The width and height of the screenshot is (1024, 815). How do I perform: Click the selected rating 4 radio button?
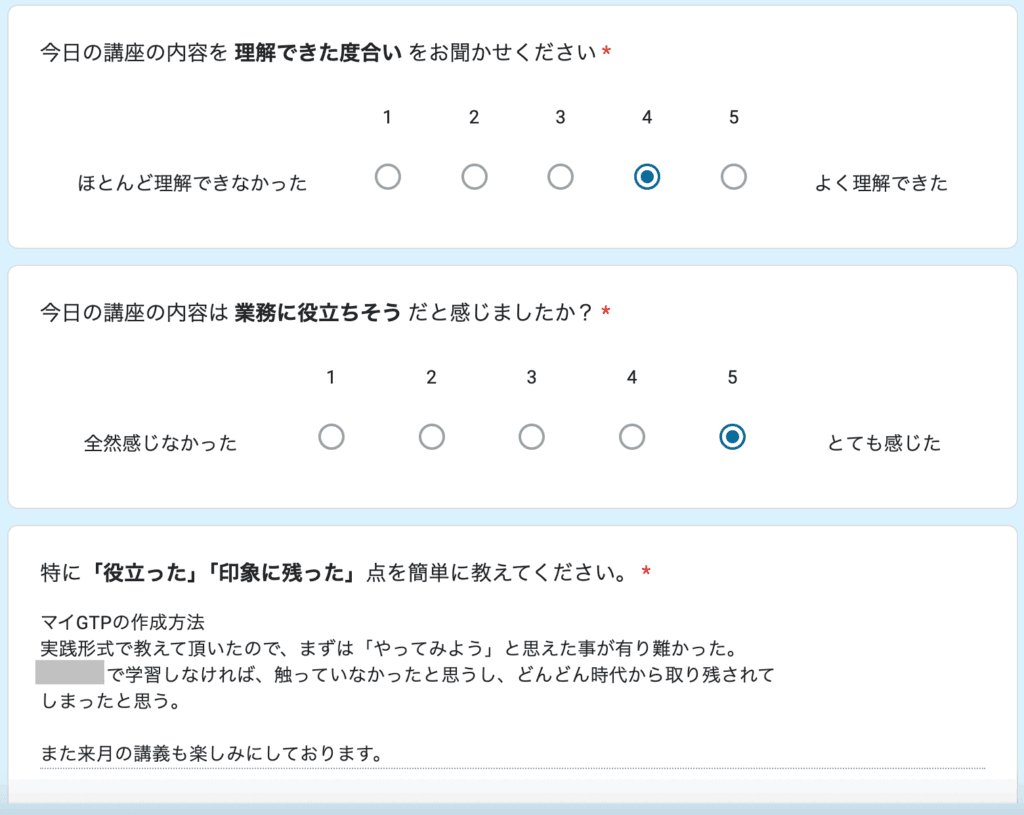pos(647,177)
